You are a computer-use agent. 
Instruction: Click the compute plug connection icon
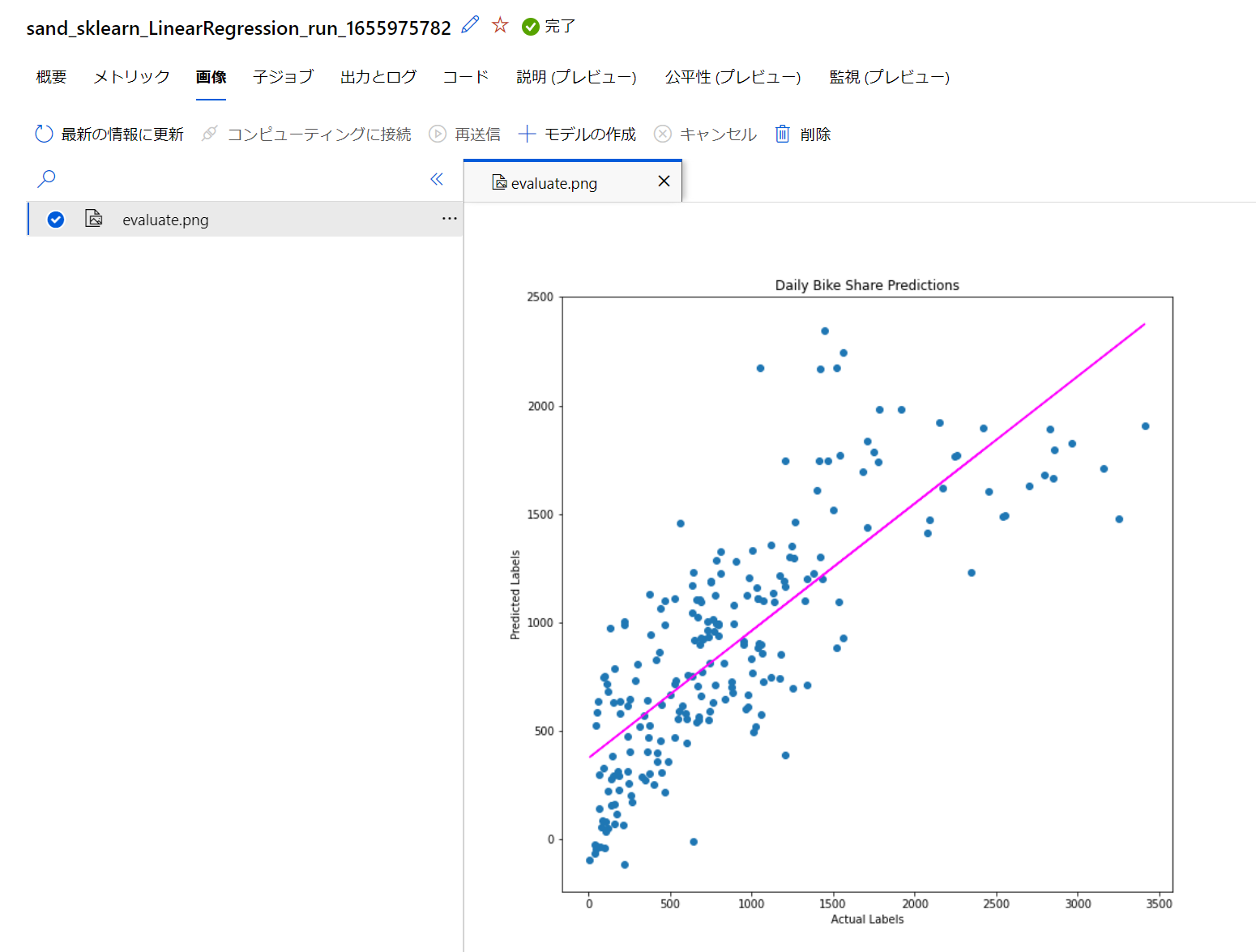click(x=210, y=134)
